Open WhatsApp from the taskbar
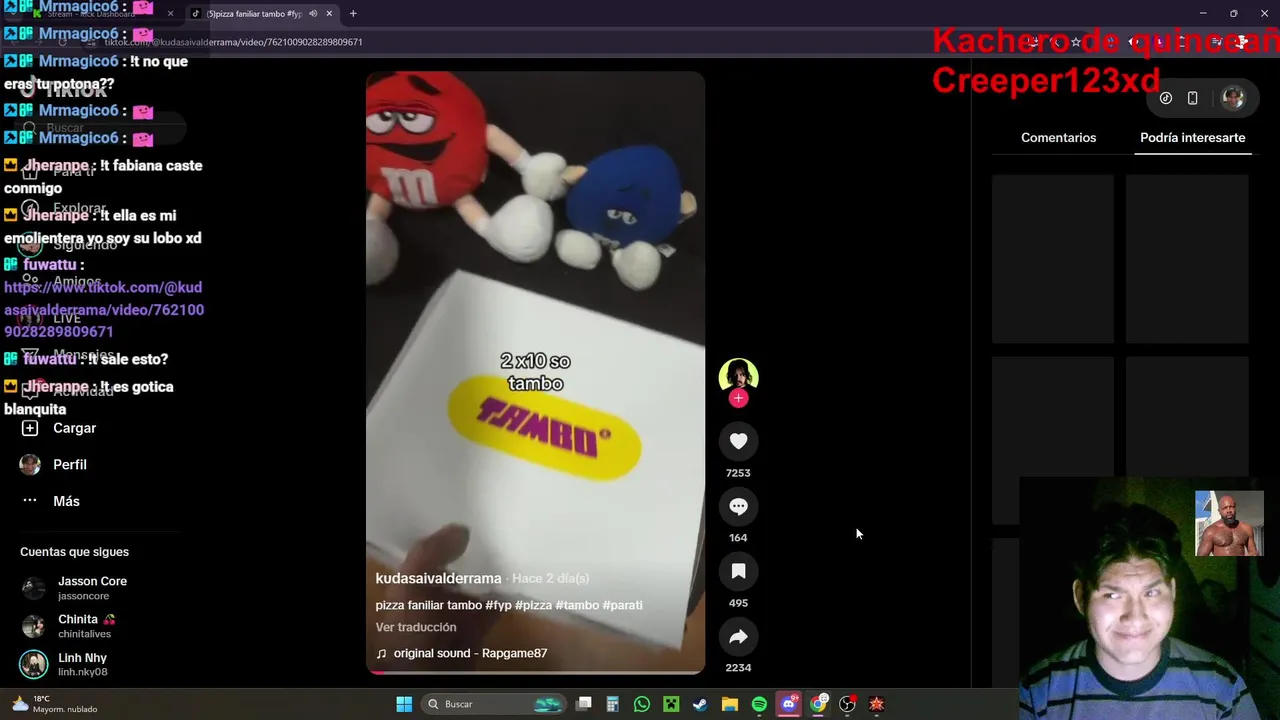 tap(642, 704)
